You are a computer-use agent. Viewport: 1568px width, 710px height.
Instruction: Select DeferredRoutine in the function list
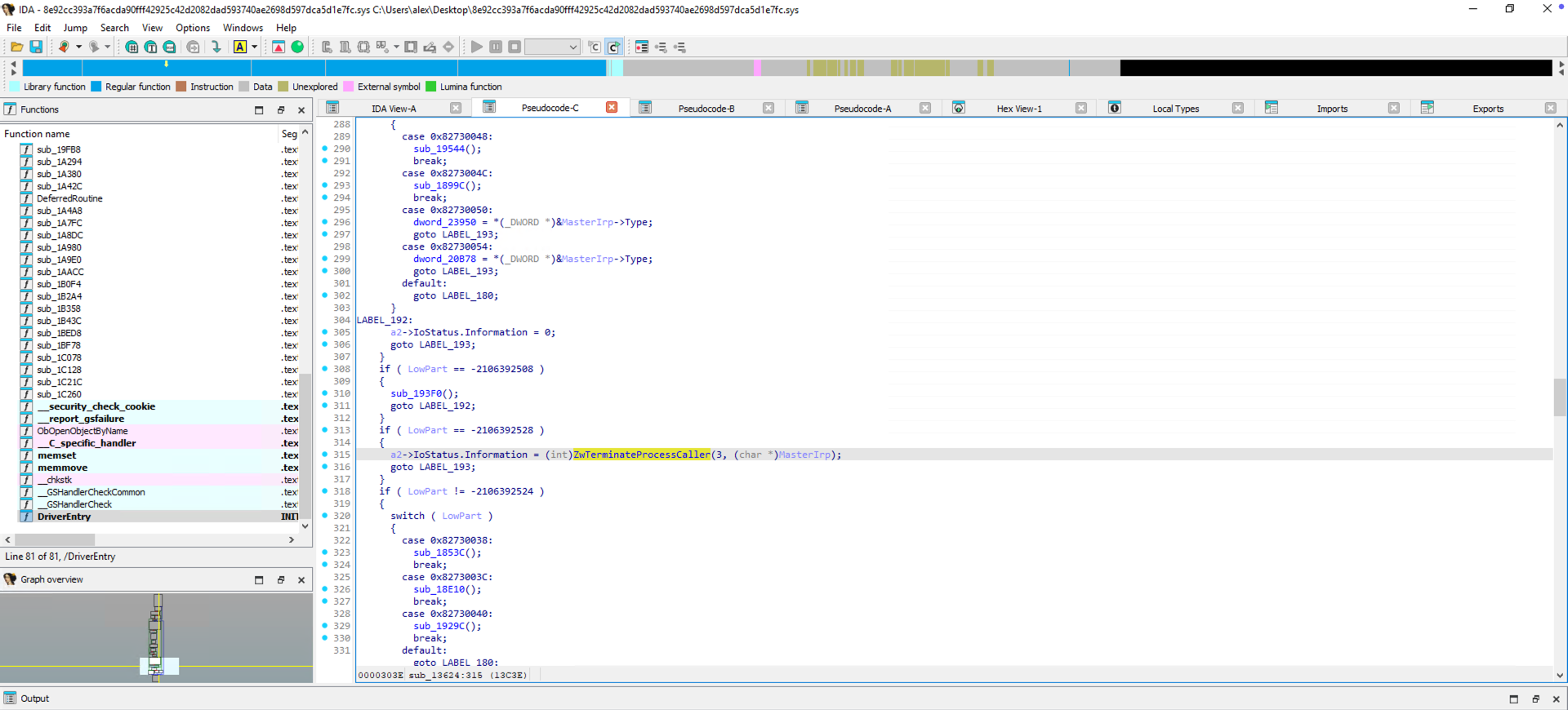click(x=69, y=198)
